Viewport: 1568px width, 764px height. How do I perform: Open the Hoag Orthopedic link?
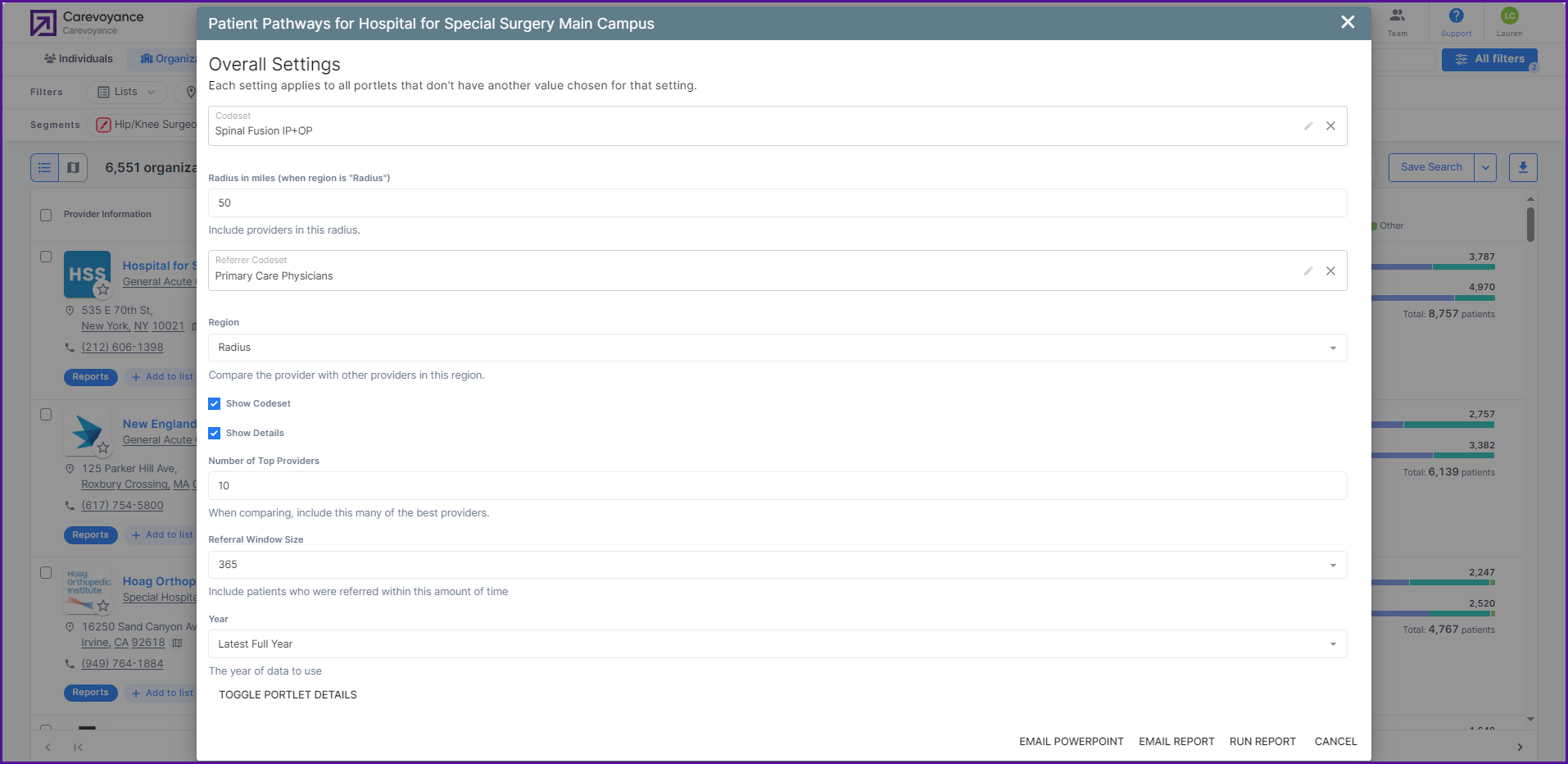(160, 582)
